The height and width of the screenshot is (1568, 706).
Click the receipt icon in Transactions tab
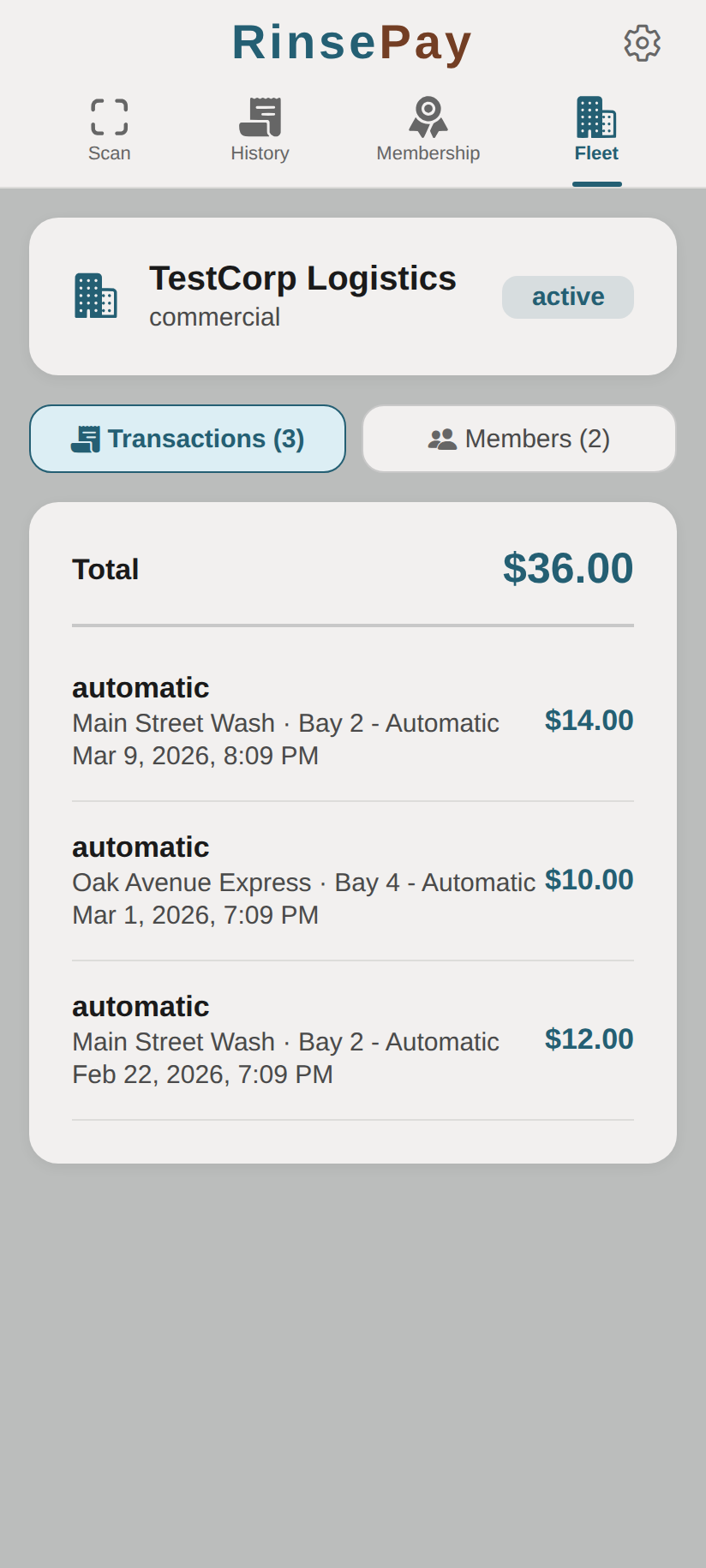tap(86, 440)
